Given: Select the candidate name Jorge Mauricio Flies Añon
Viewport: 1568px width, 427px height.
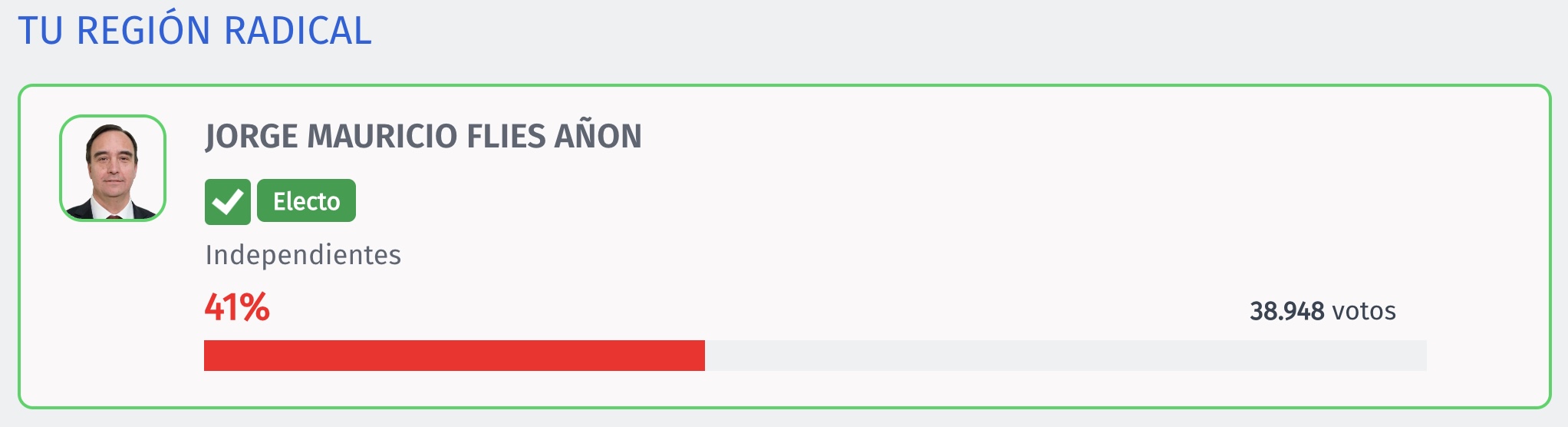Looking at the screenshot, I should [x=423, y=137].
